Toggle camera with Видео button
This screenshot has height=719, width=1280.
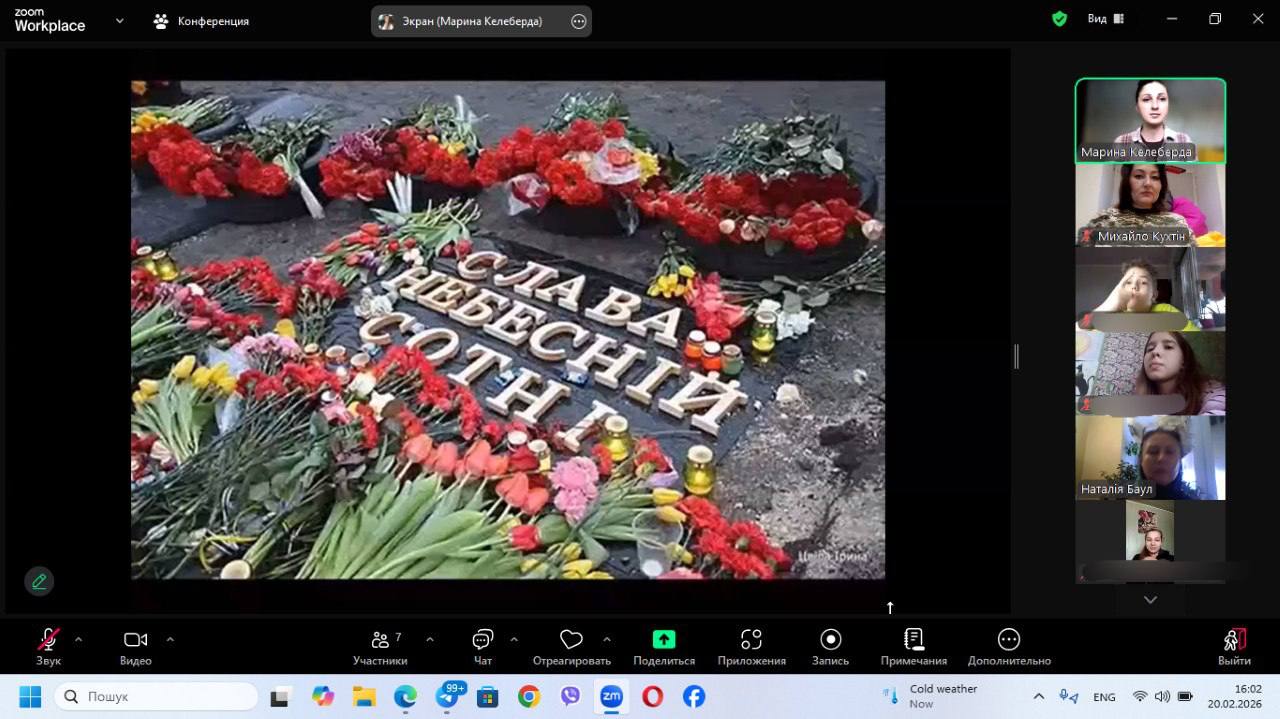pos(135,640)
